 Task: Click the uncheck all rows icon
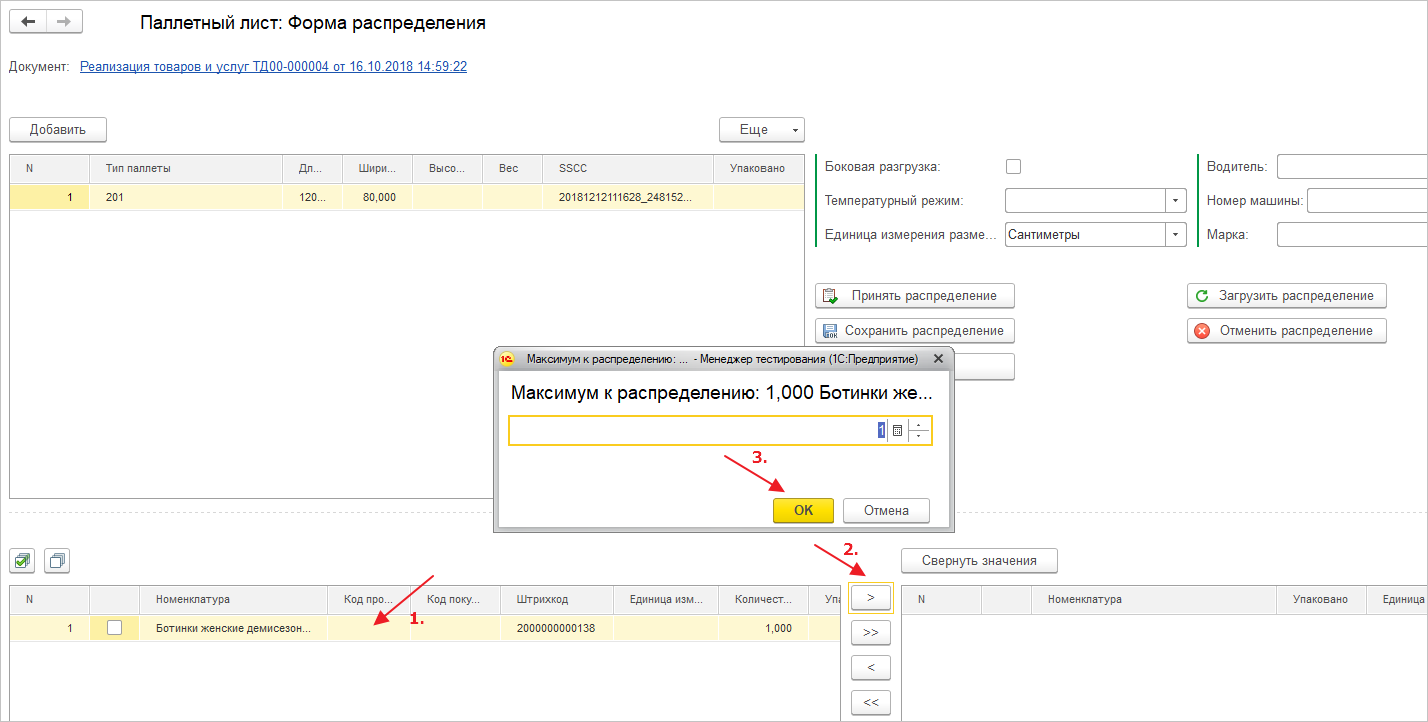coord(58,561)
